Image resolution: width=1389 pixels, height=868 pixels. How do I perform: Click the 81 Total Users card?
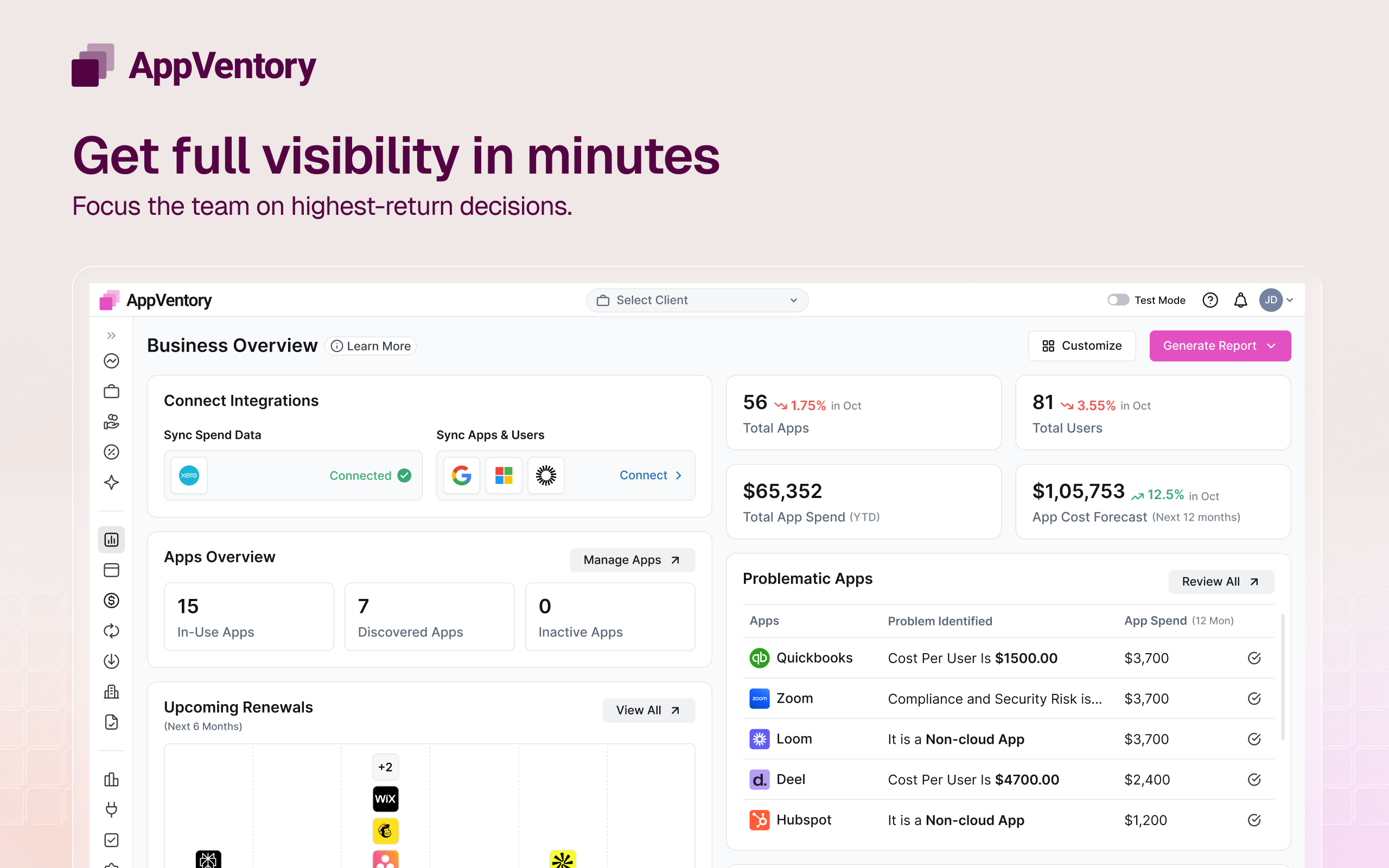click(1152, 413)
